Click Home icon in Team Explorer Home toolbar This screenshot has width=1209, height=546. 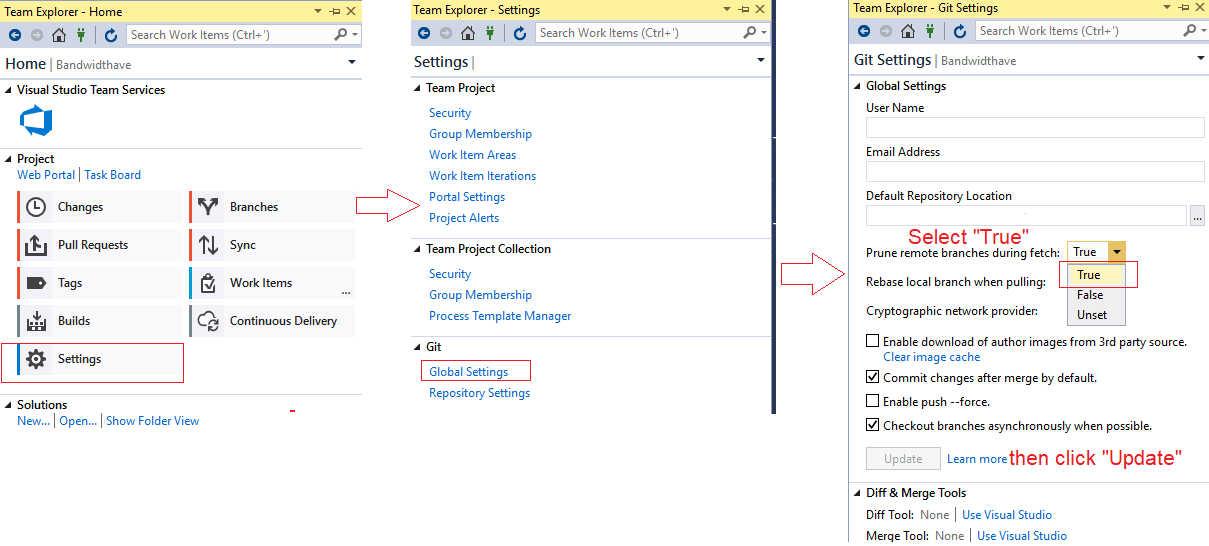(59, 34)
